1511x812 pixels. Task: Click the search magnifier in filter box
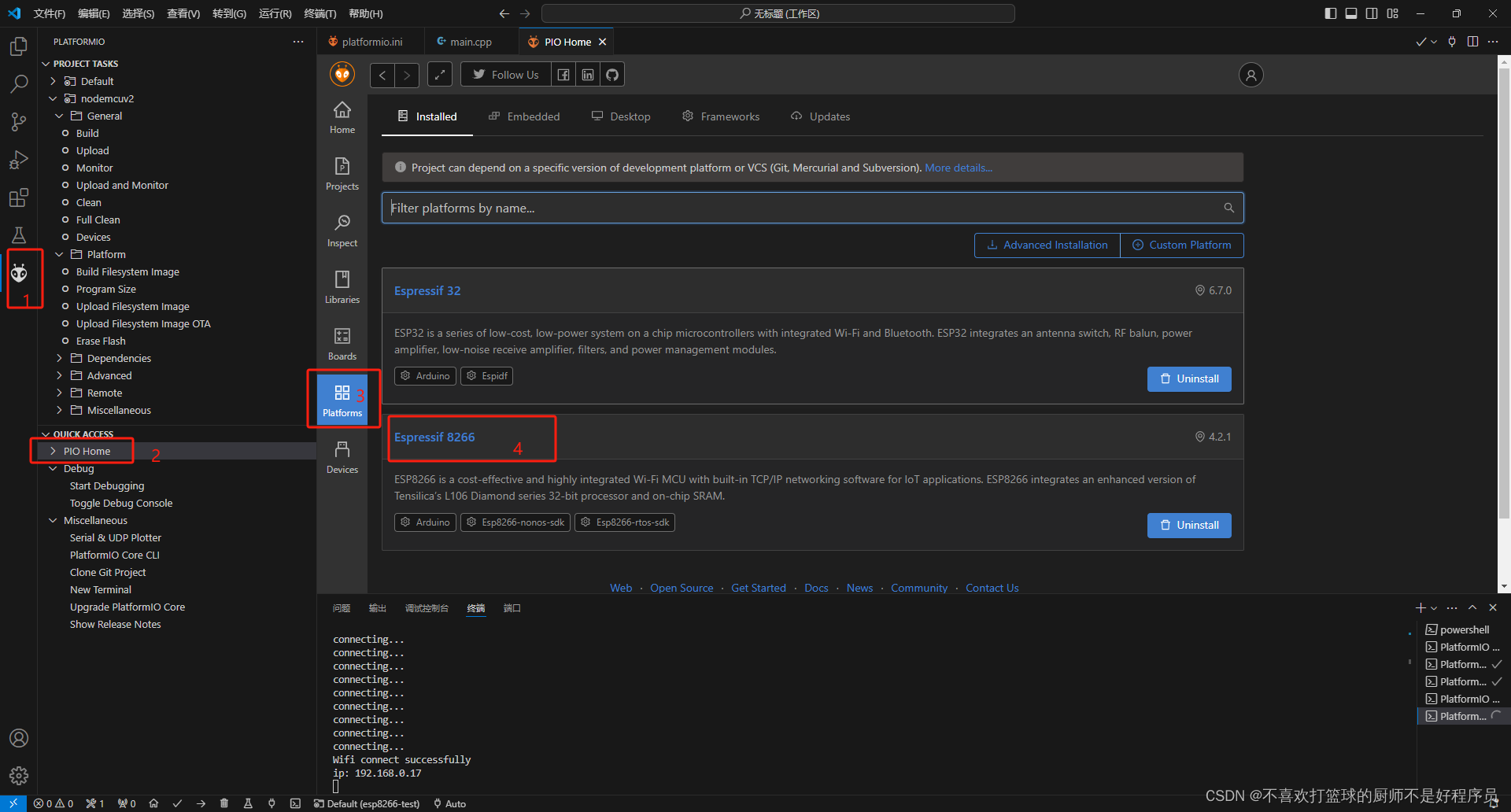point(1228,208)
